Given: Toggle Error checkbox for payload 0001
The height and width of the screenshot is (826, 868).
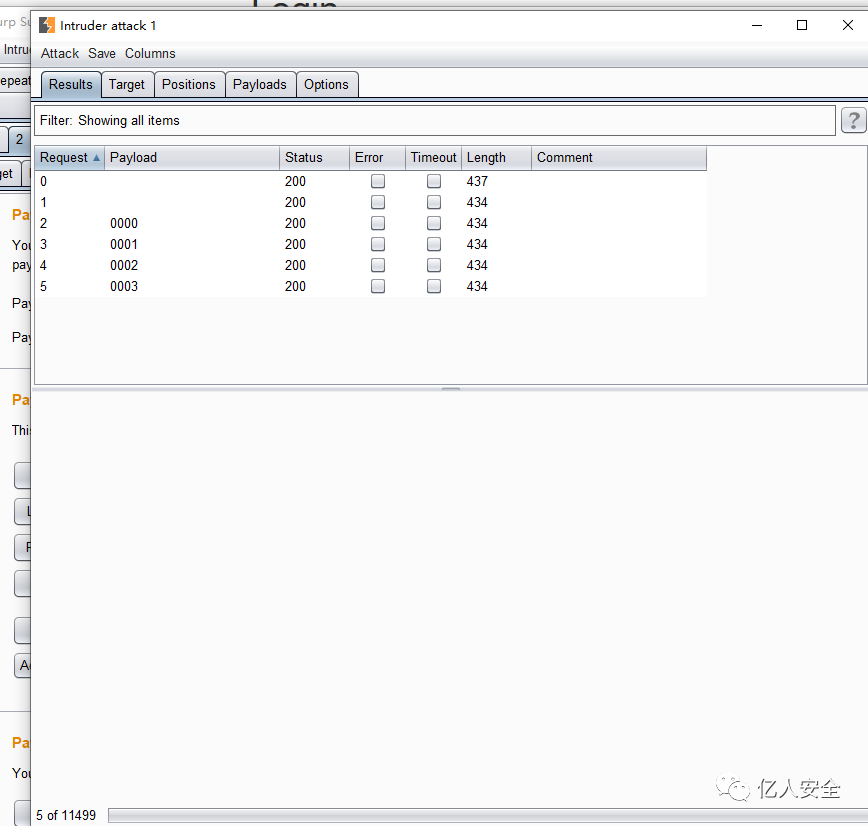Looking at the screenshot, I should [x=378, y=244].
